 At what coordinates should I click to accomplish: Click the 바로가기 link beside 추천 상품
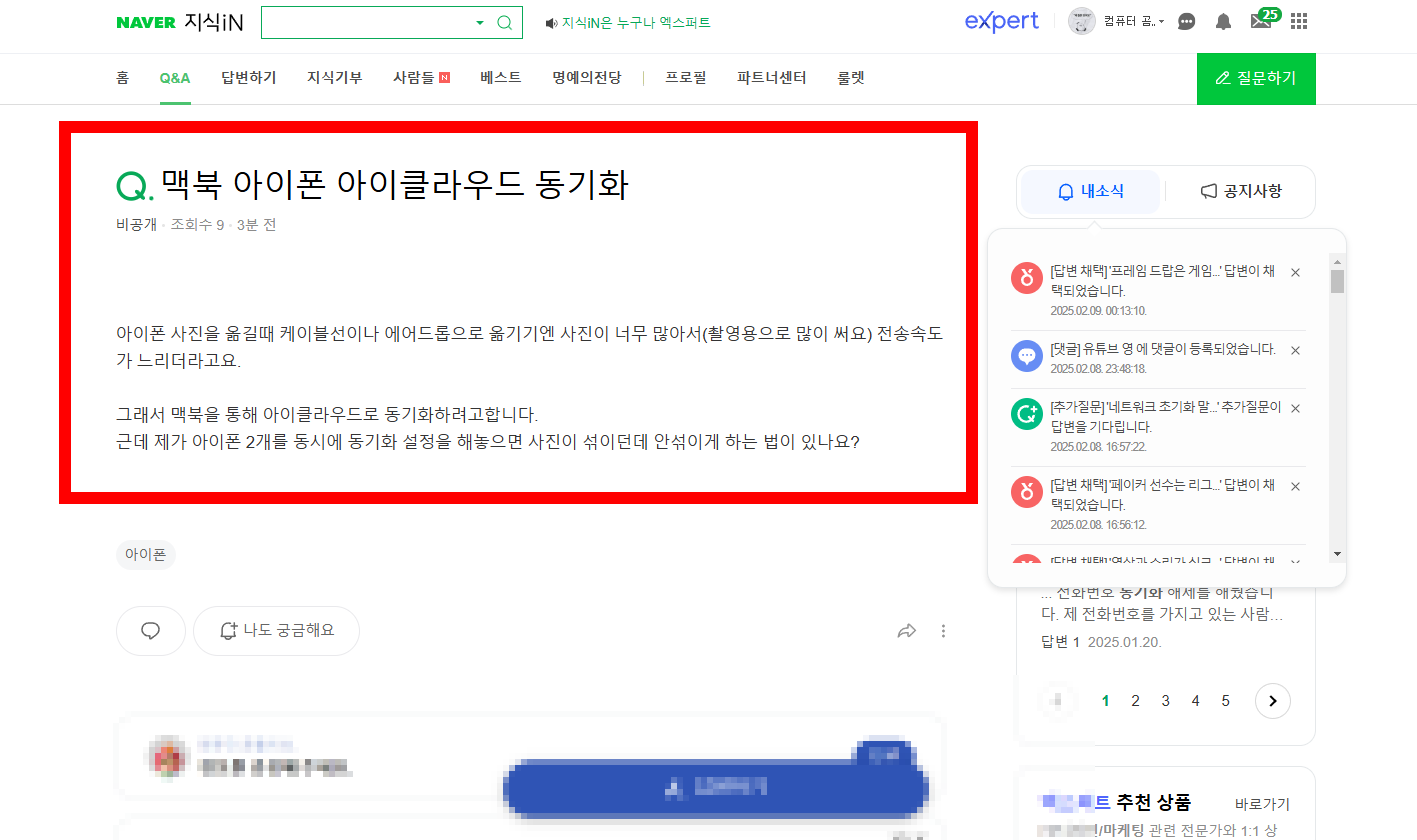coord(1262,804)
